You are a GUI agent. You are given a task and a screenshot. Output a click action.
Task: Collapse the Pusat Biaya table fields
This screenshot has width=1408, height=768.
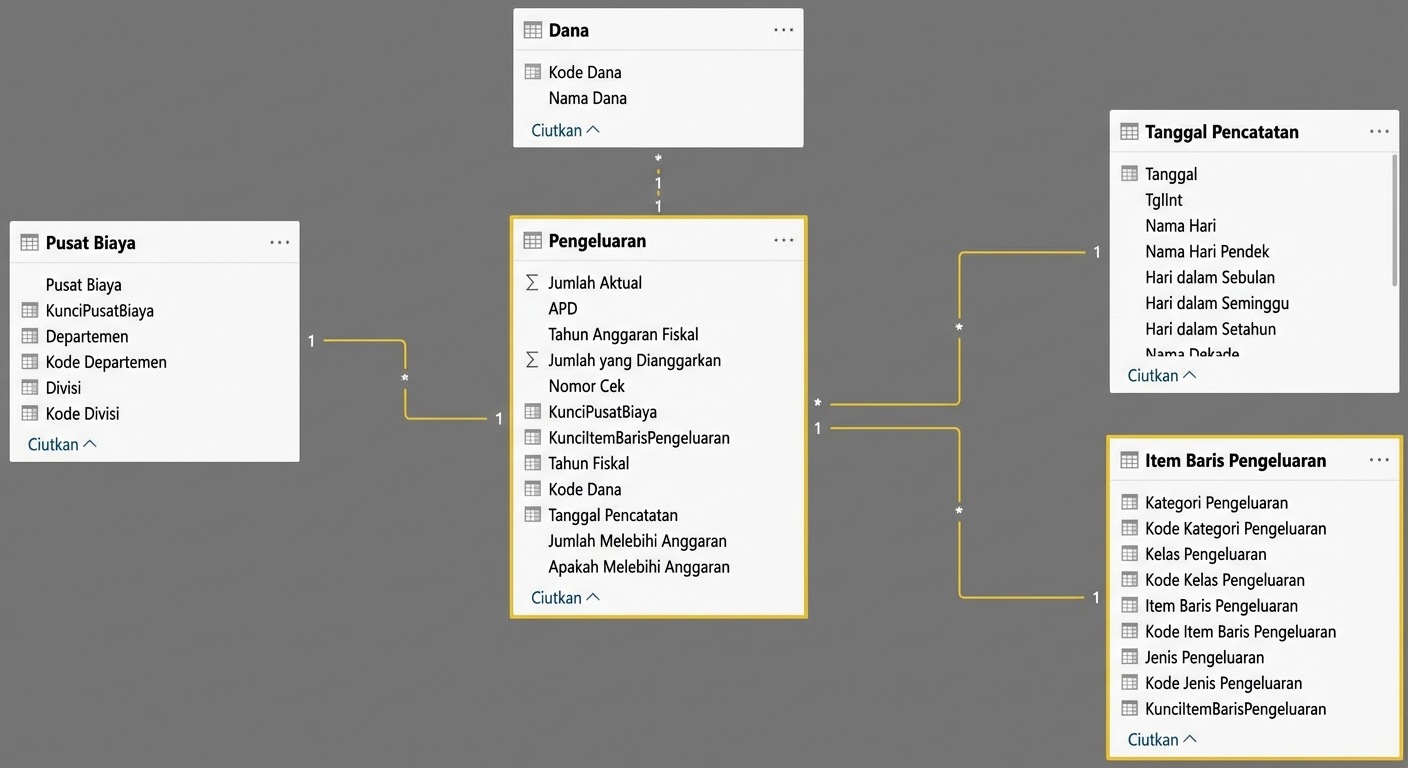[62, 444]
